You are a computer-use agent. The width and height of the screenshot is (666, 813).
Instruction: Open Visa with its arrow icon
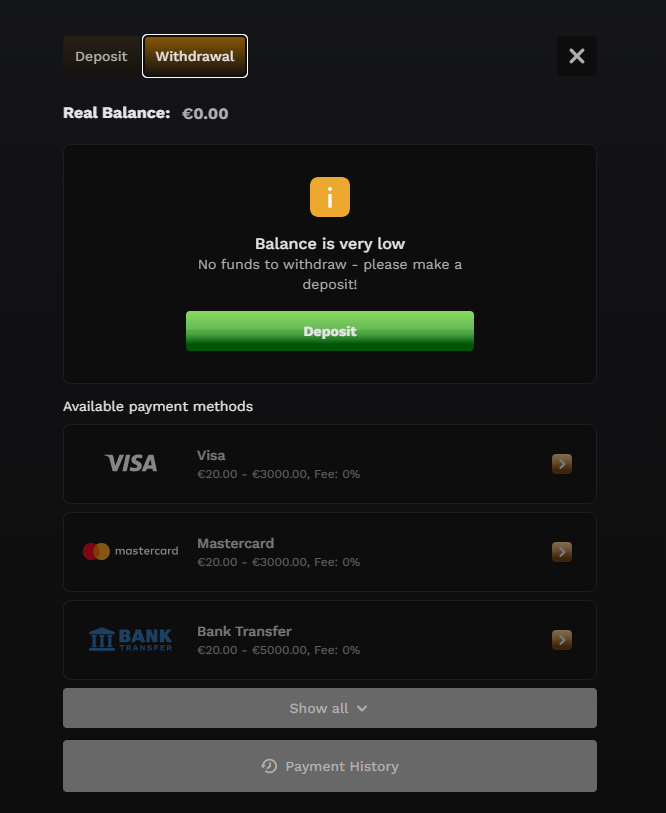coord(562,464)
